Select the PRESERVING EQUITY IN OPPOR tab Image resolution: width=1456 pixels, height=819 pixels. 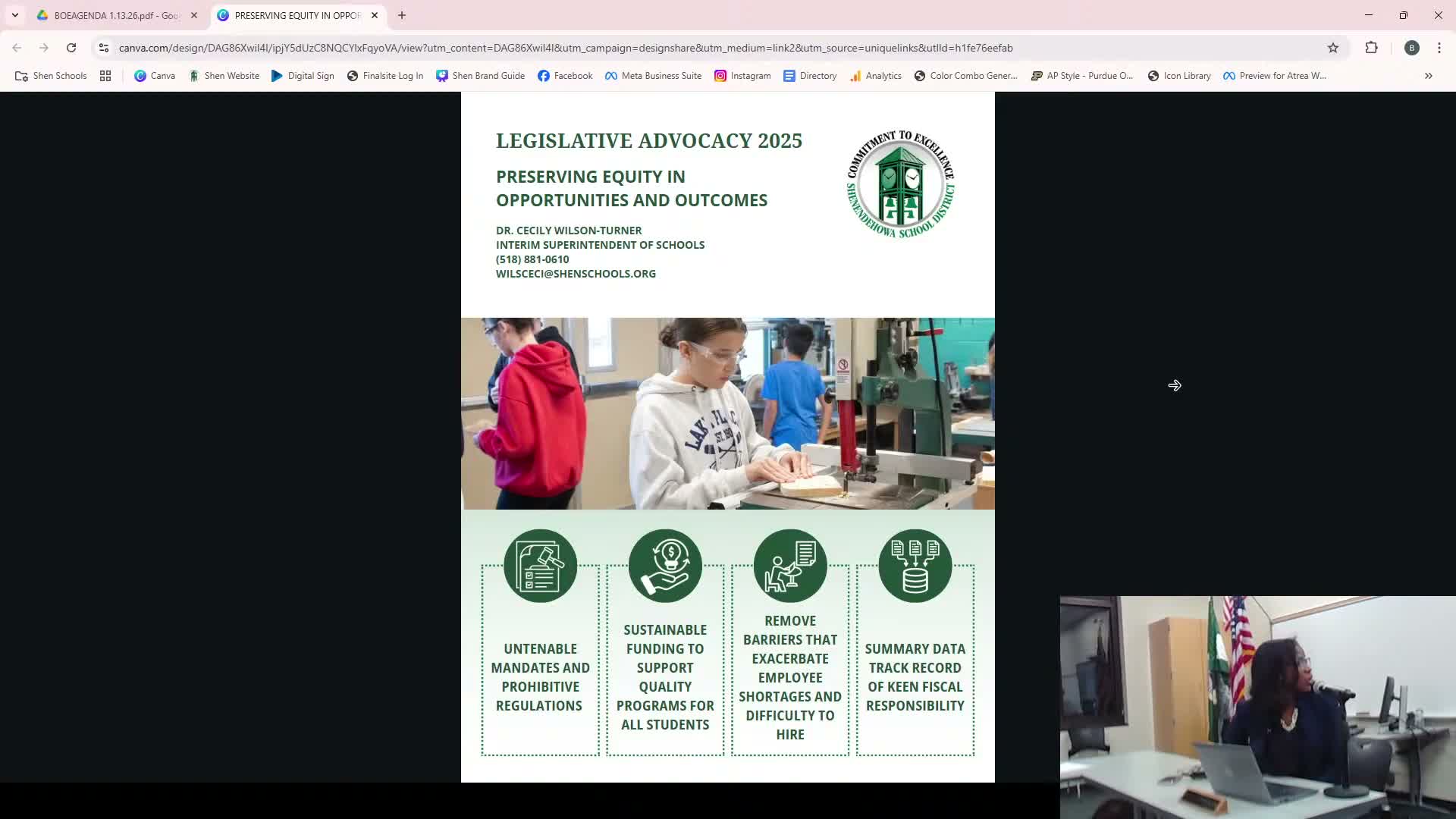click(296, 15)
